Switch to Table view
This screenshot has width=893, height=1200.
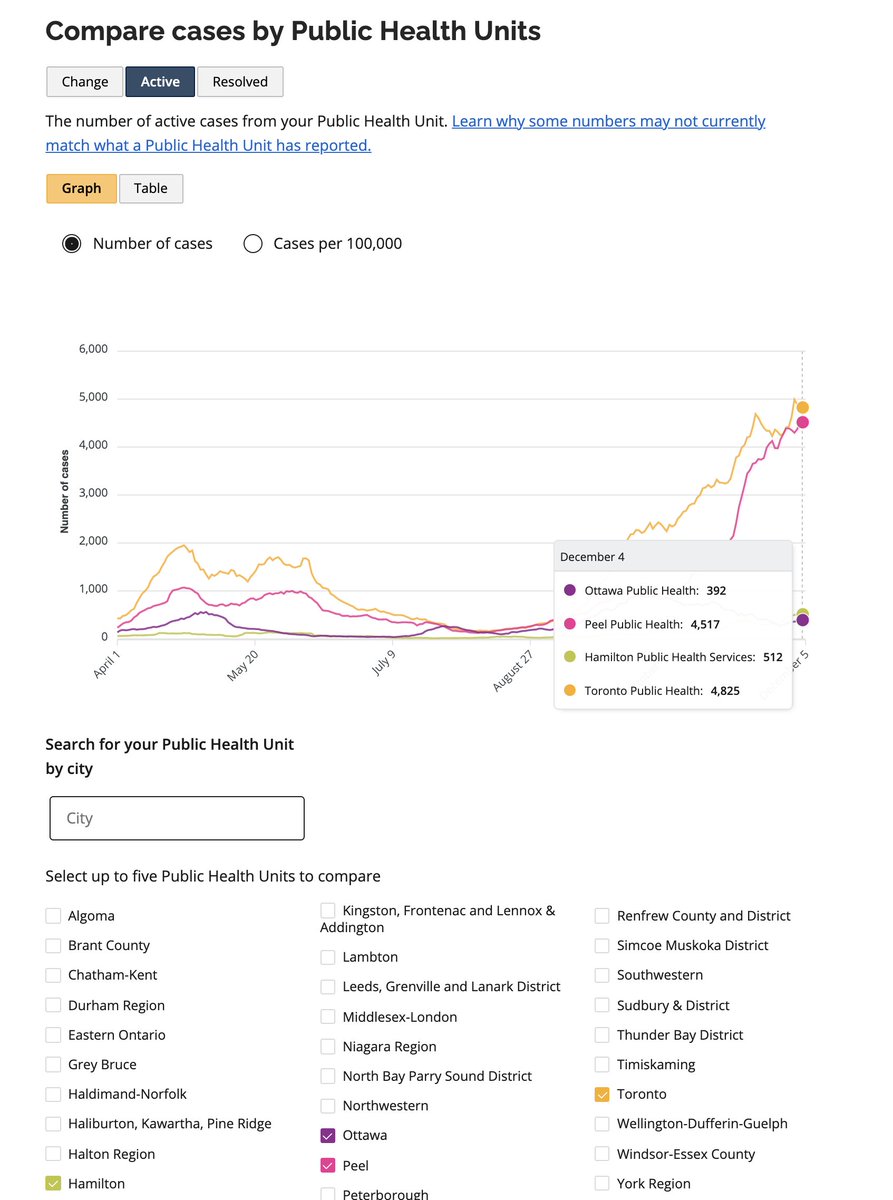click(x=151, y=188)
